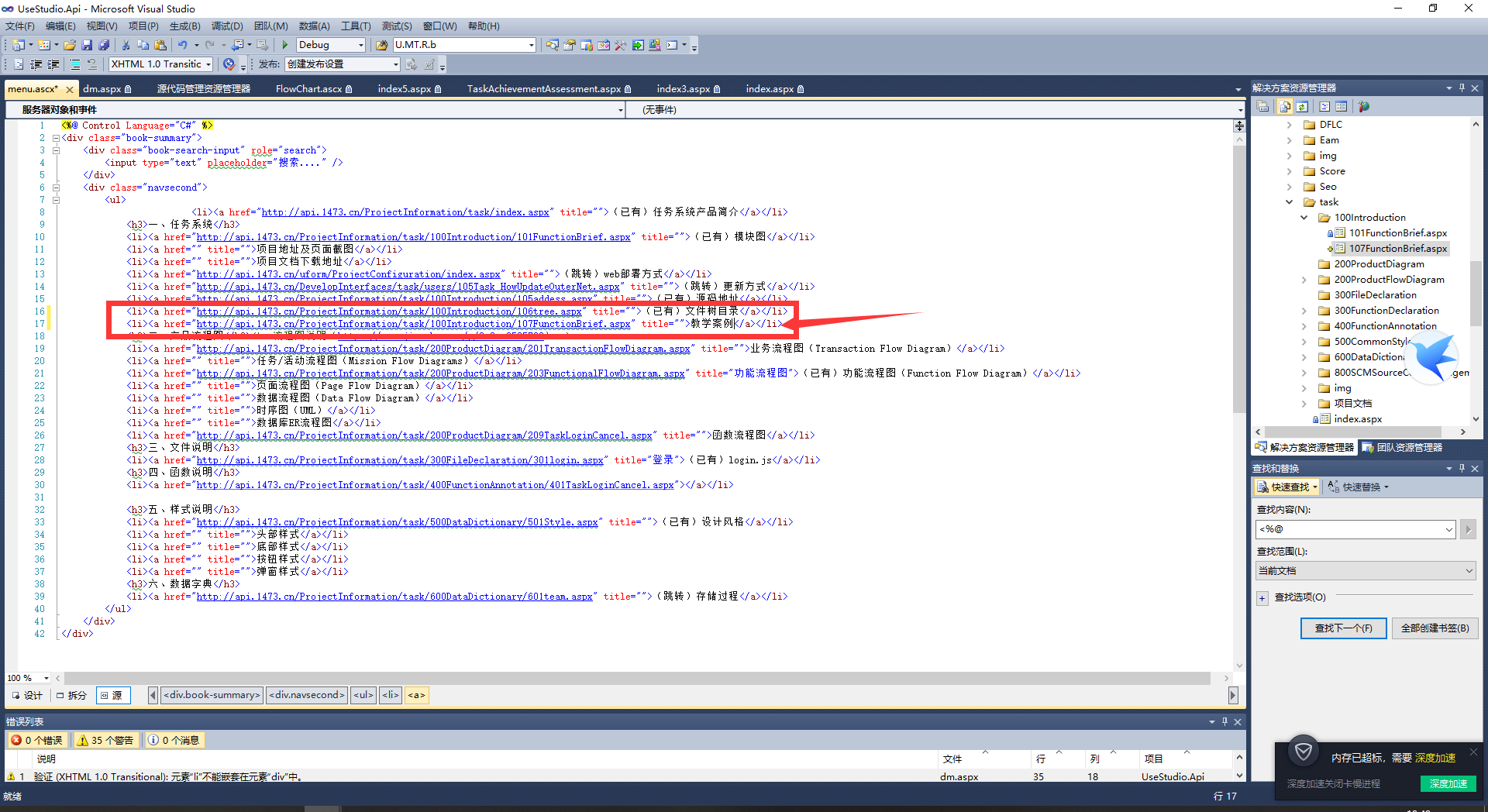Click the find-next arrow beside the search content box
This screenshot has height=812, width=1488.
pyautogui.click(x=1468, y=529)
